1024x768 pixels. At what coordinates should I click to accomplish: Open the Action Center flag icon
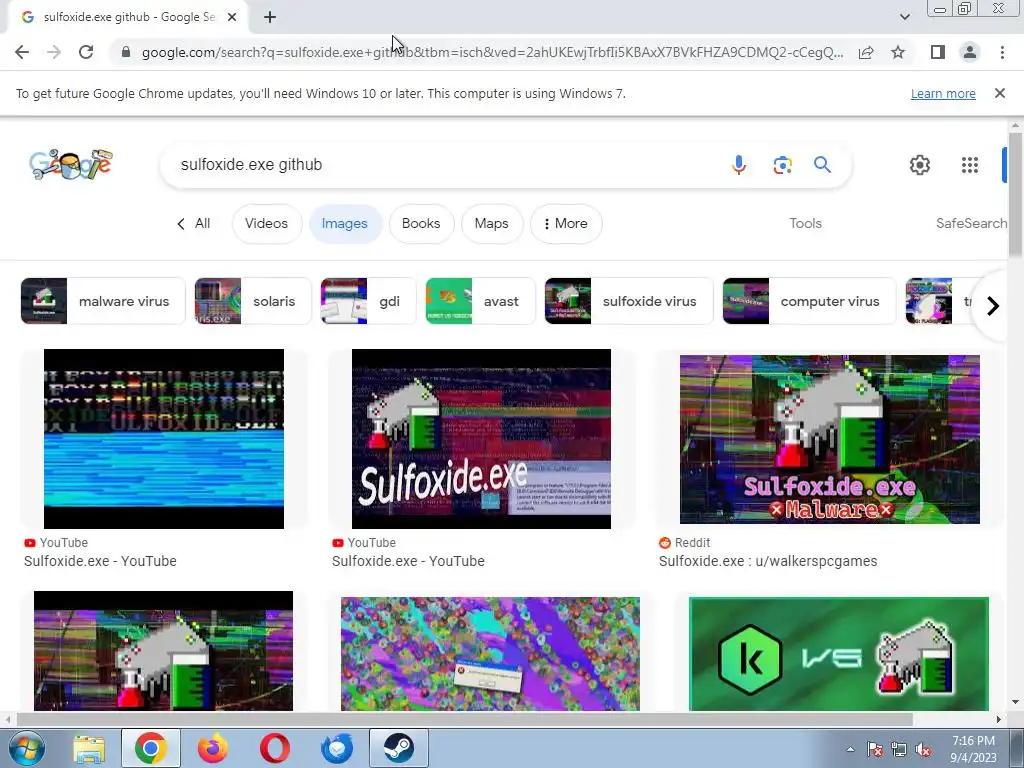(x=874, y=750)
